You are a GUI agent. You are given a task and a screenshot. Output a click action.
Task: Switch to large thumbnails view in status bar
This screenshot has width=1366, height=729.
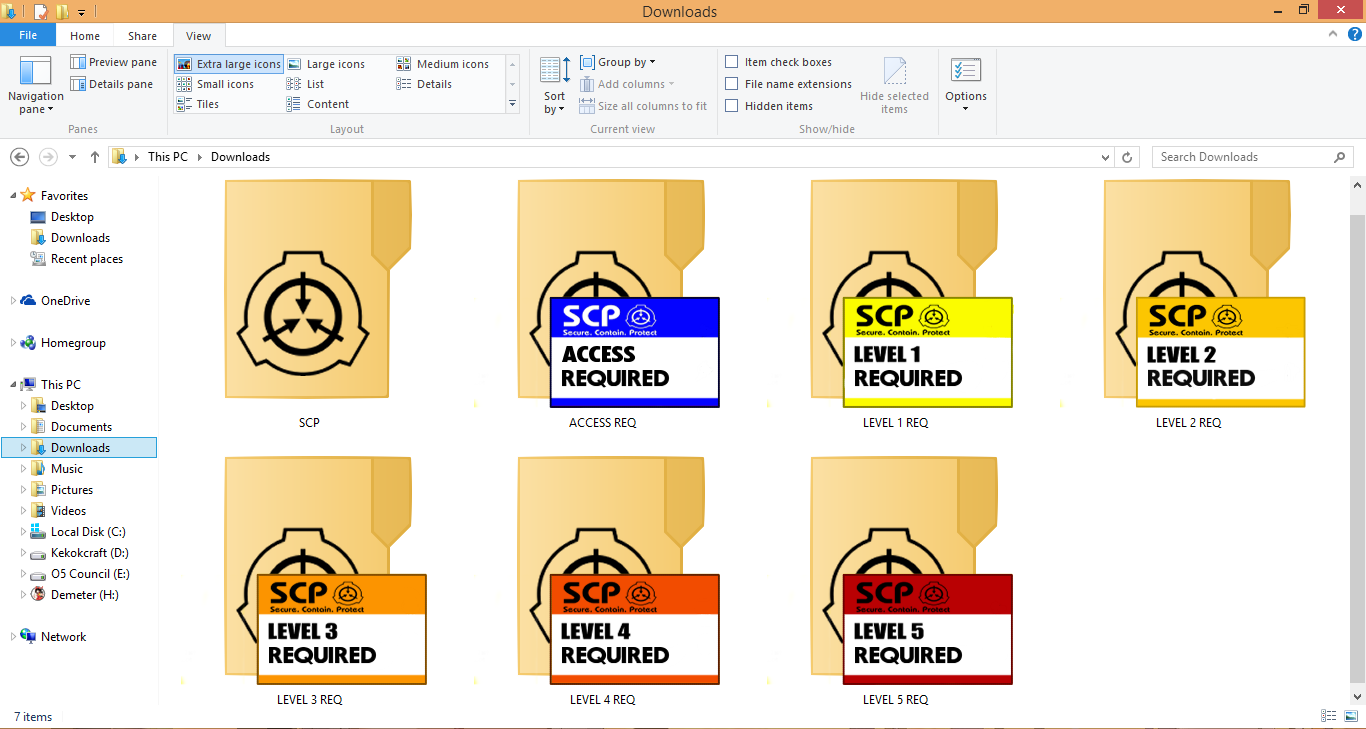1351,716
